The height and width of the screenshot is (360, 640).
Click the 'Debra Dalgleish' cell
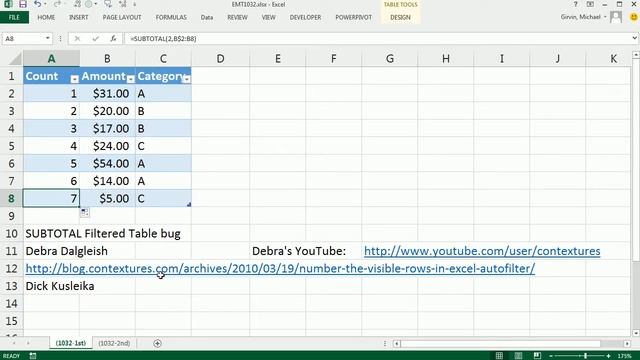[x=67, y=251]
